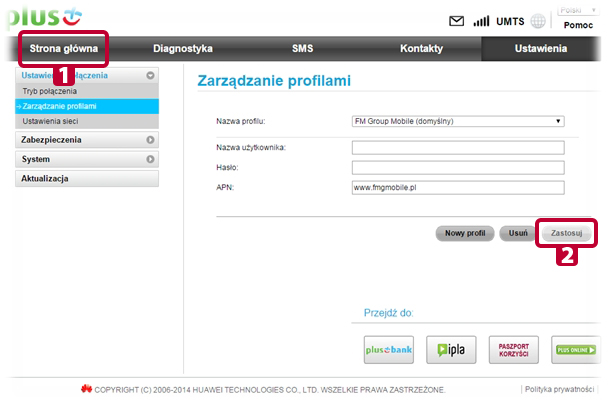Click the Nazwa profilu label
The width and height of the screenshot is (609, 409).
(x=240, y=121)
